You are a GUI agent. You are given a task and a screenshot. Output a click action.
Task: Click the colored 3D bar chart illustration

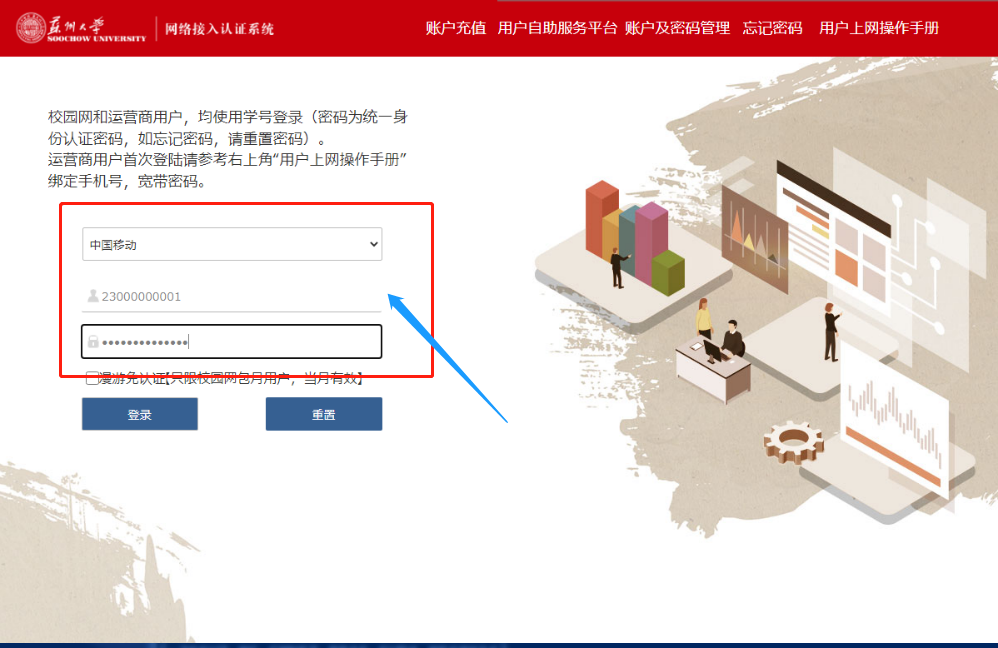click(x=635, y=237)
